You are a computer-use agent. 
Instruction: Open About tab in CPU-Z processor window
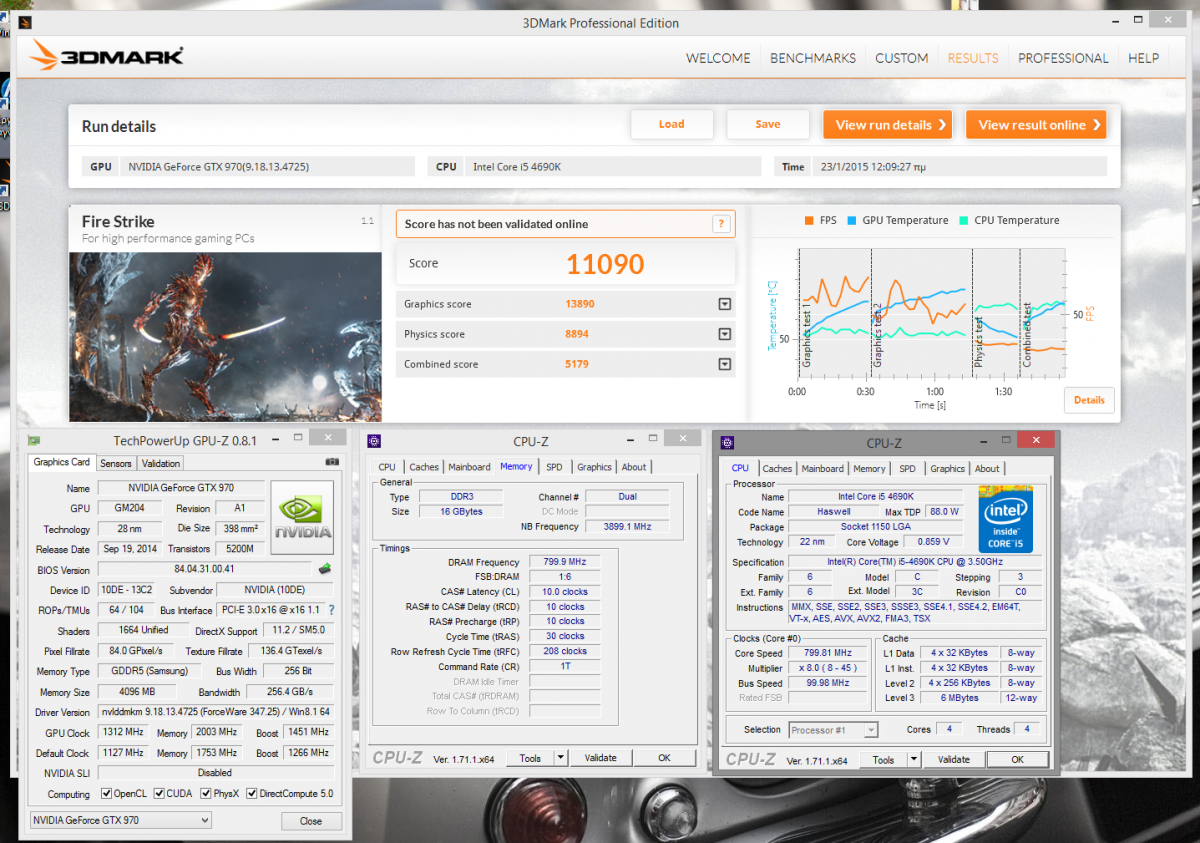(x=987, y=468)
